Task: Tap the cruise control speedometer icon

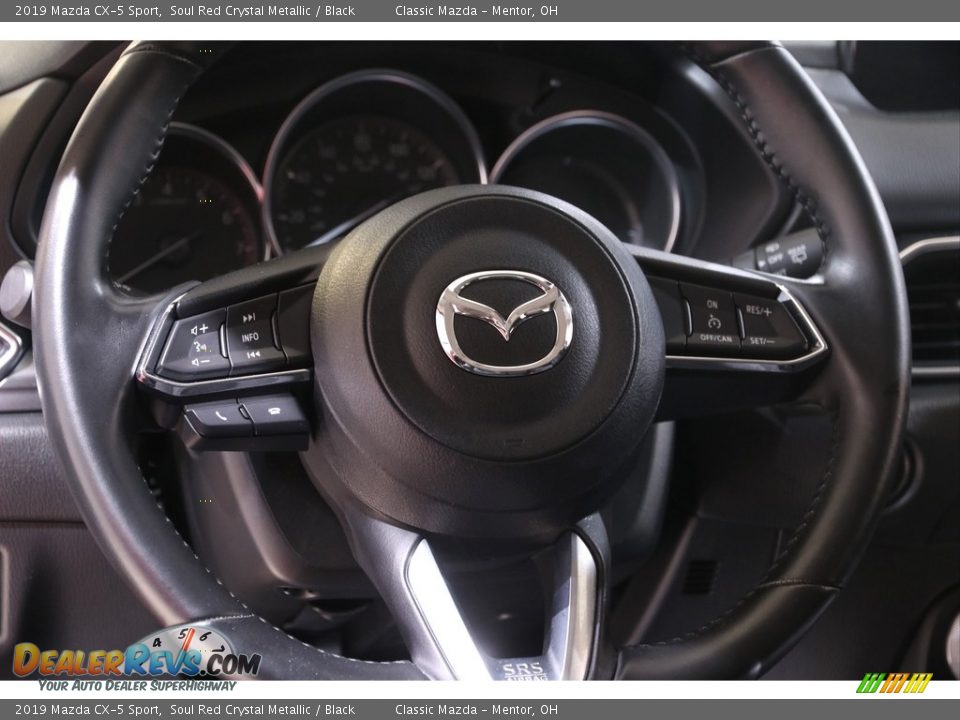Action: (714, 321)
